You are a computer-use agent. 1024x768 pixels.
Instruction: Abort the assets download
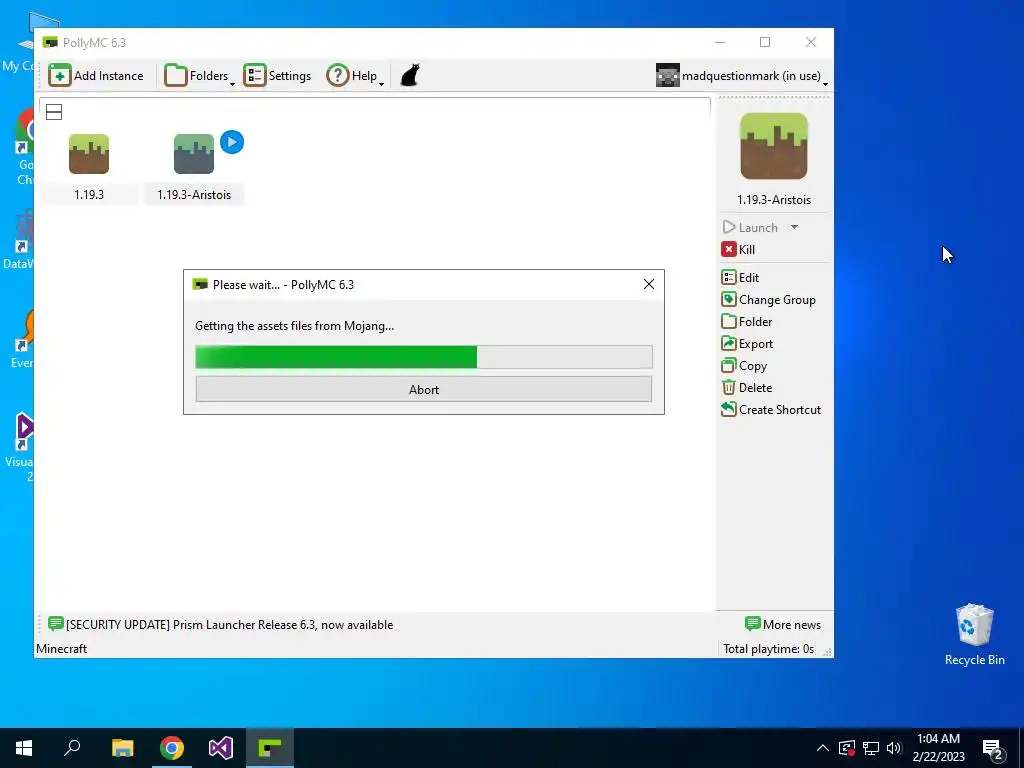point(424,389)
